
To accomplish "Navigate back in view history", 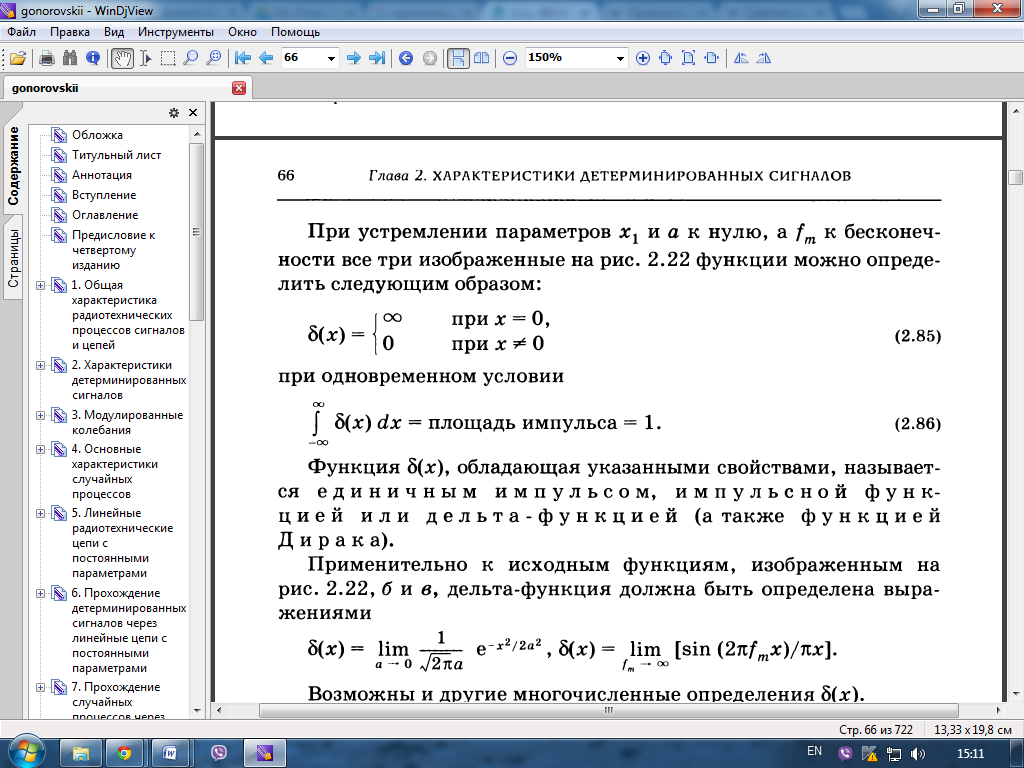I will (406, 58).
